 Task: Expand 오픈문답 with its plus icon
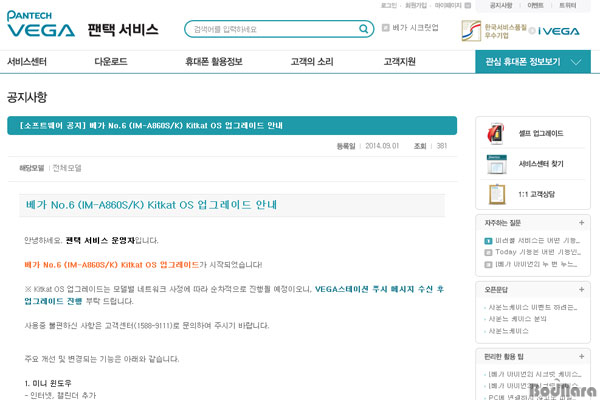click(x=581, y=289)
